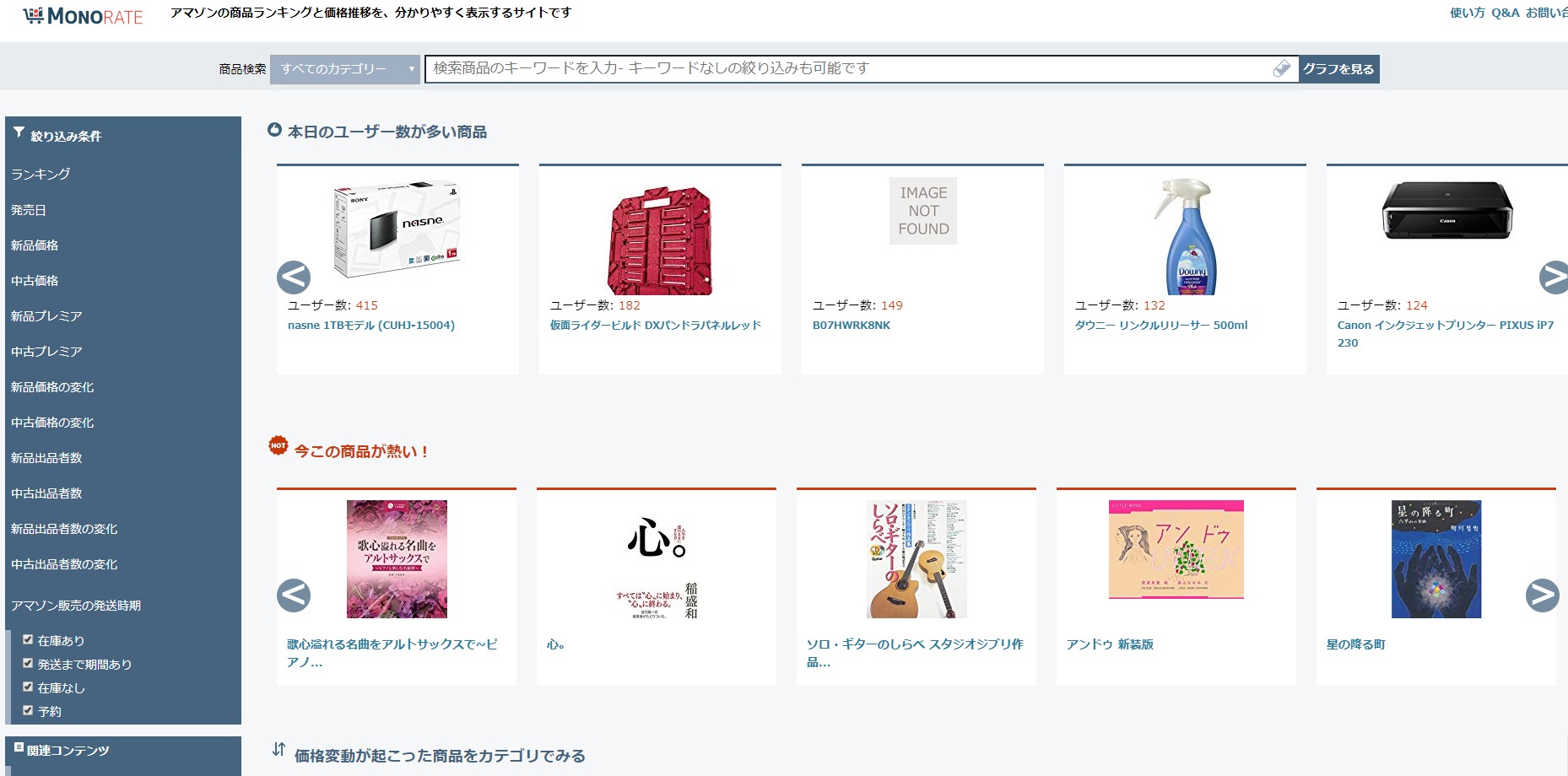Select the Canon PIXUS printer thumbnail
Viewport: 1568px width, 776px height.
pos(1446,211)
